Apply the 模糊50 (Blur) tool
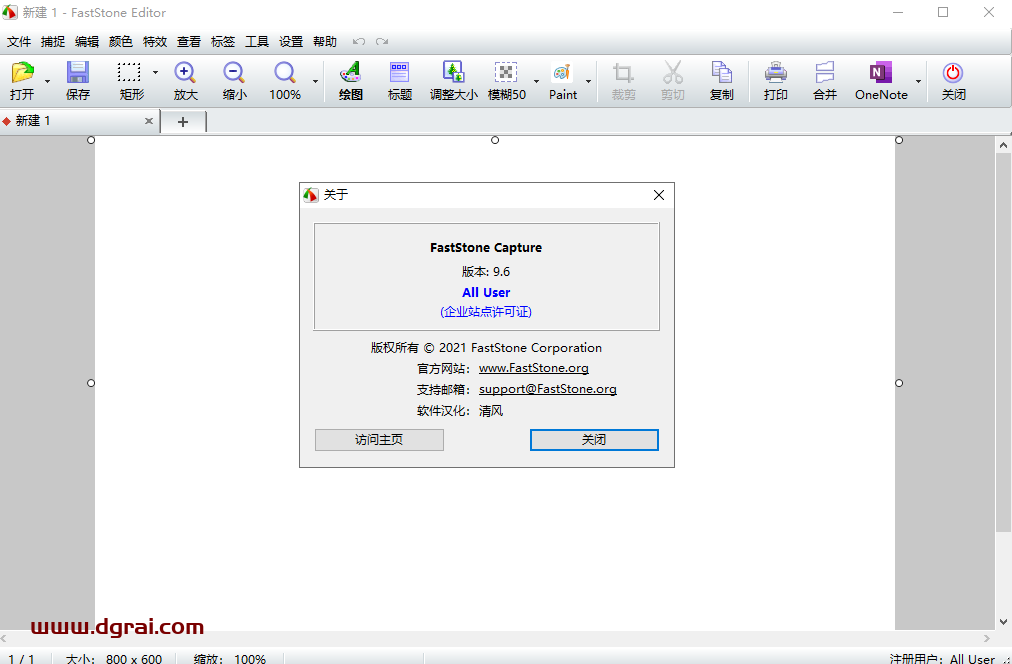Screen dimensions: 1012x664 coord(508,80)
